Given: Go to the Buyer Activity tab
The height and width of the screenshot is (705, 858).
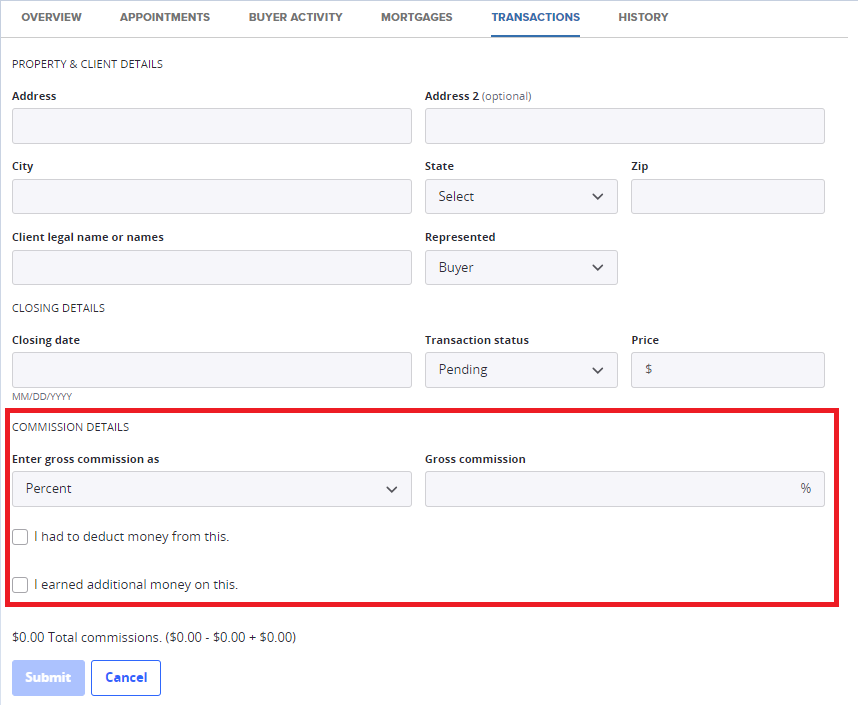Looking at the screenshot, I should pyautogui.click(x=295, y=17).
